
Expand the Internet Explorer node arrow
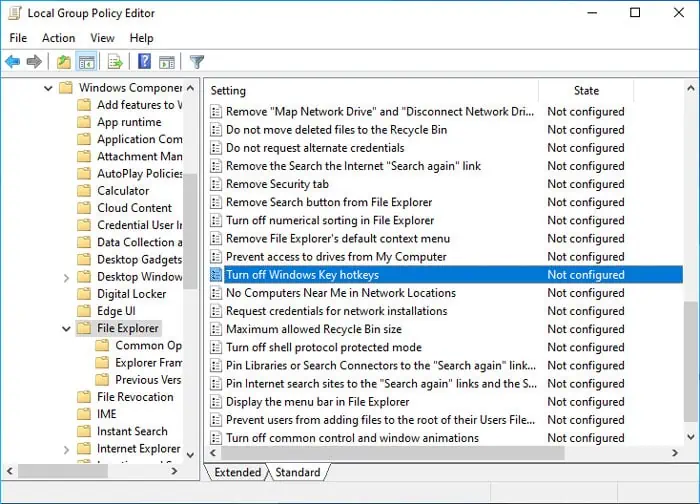(67, 450)
